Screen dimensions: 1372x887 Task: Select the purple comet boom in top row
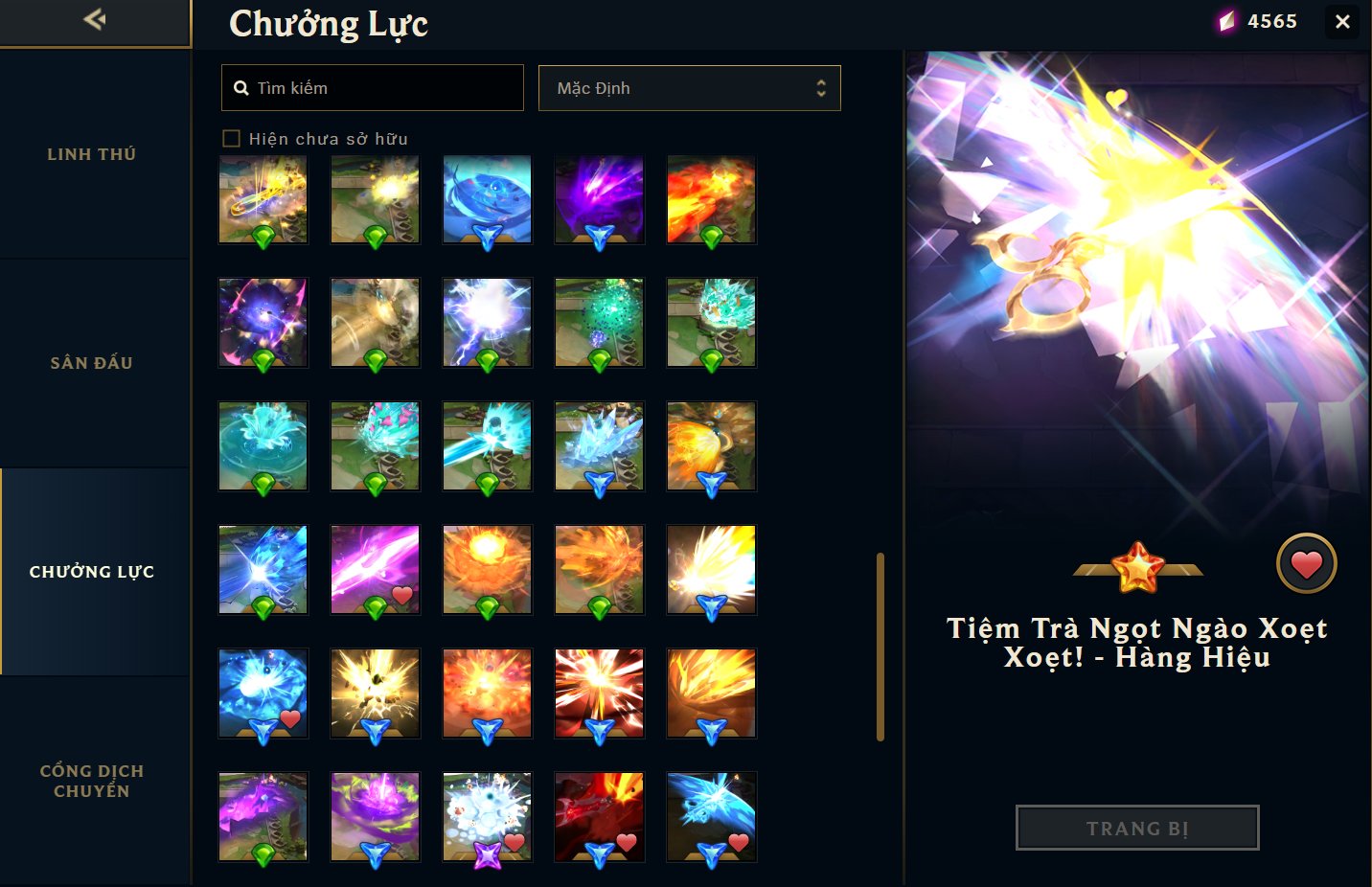click(x=599, y=200)
